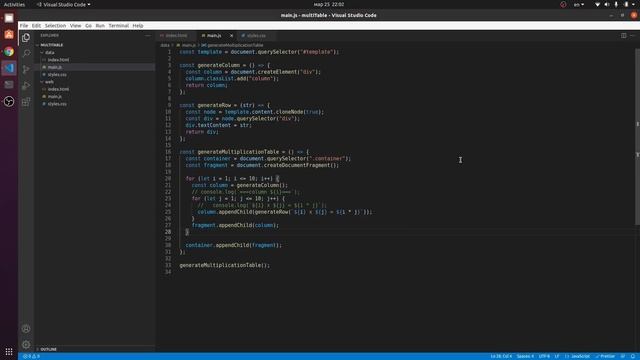Open Explorer panel more actions ellipsis
This screenshot has height=360, width=640.
tap(148, 36)
